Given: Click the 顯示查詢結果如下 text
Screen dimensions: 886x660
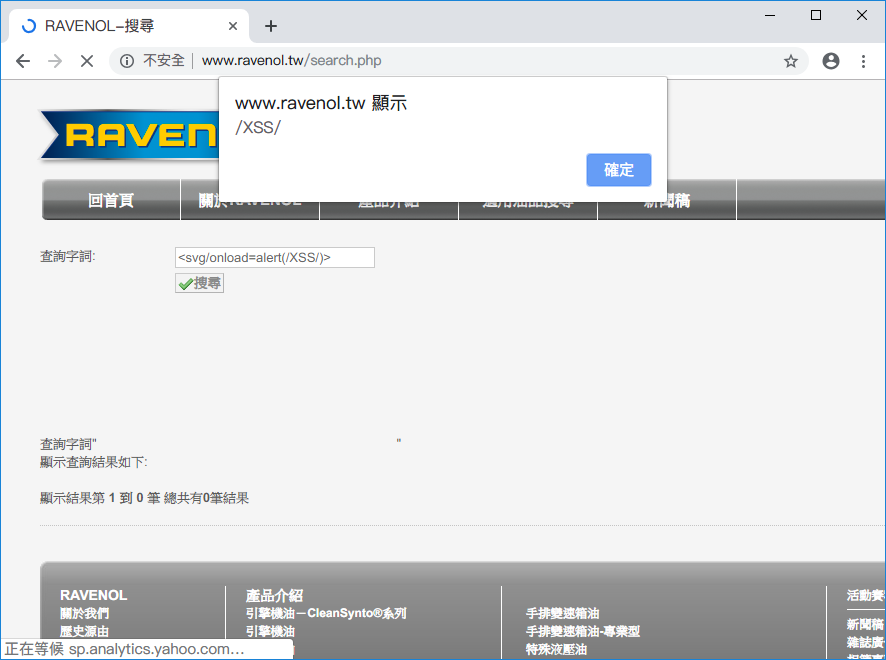Looking at the screenshot, I should [94, 462].
